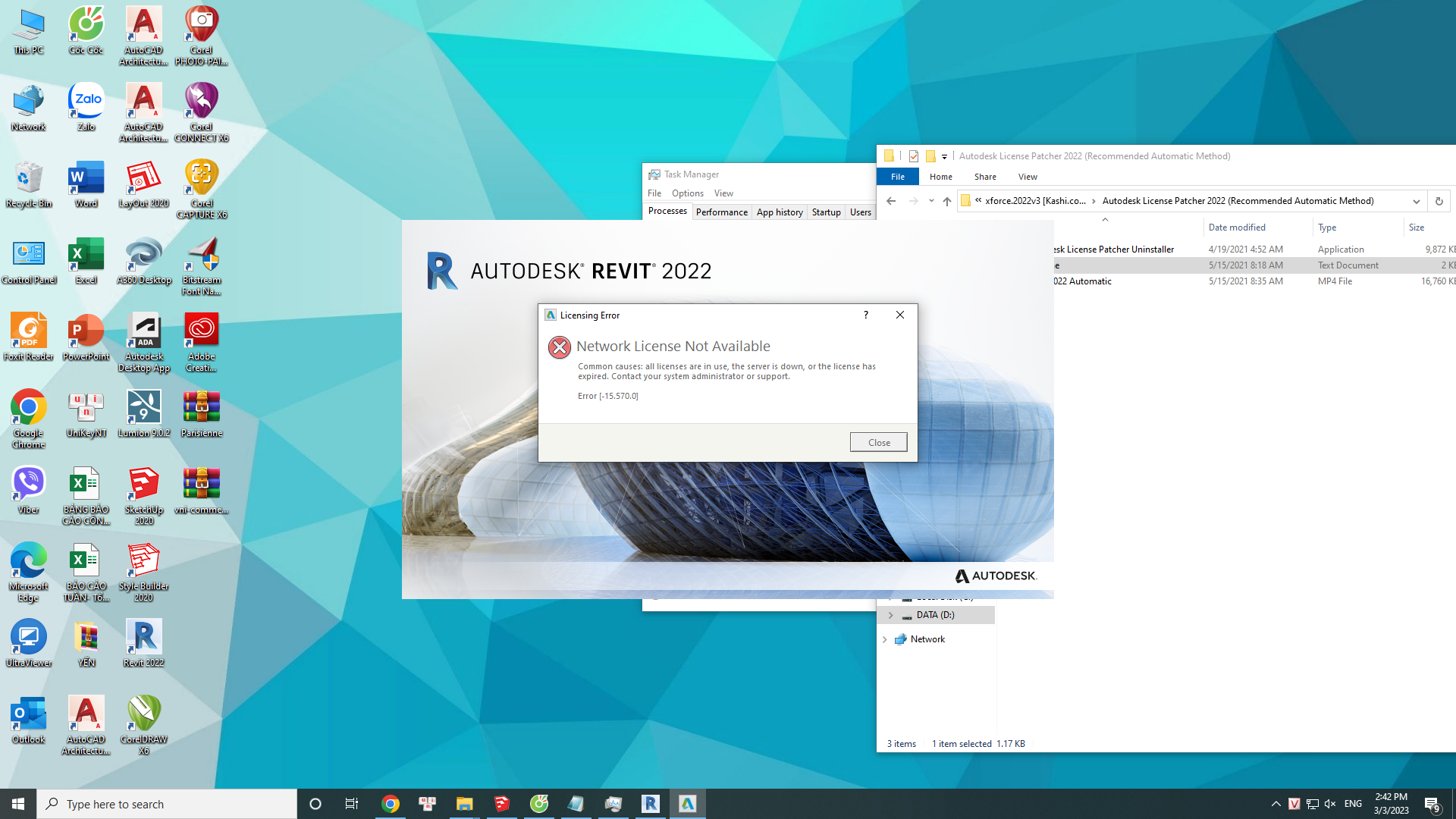Refresh the File Explorer folder view
This screenshot has width=1456, height=819.
coord(1439,201)
